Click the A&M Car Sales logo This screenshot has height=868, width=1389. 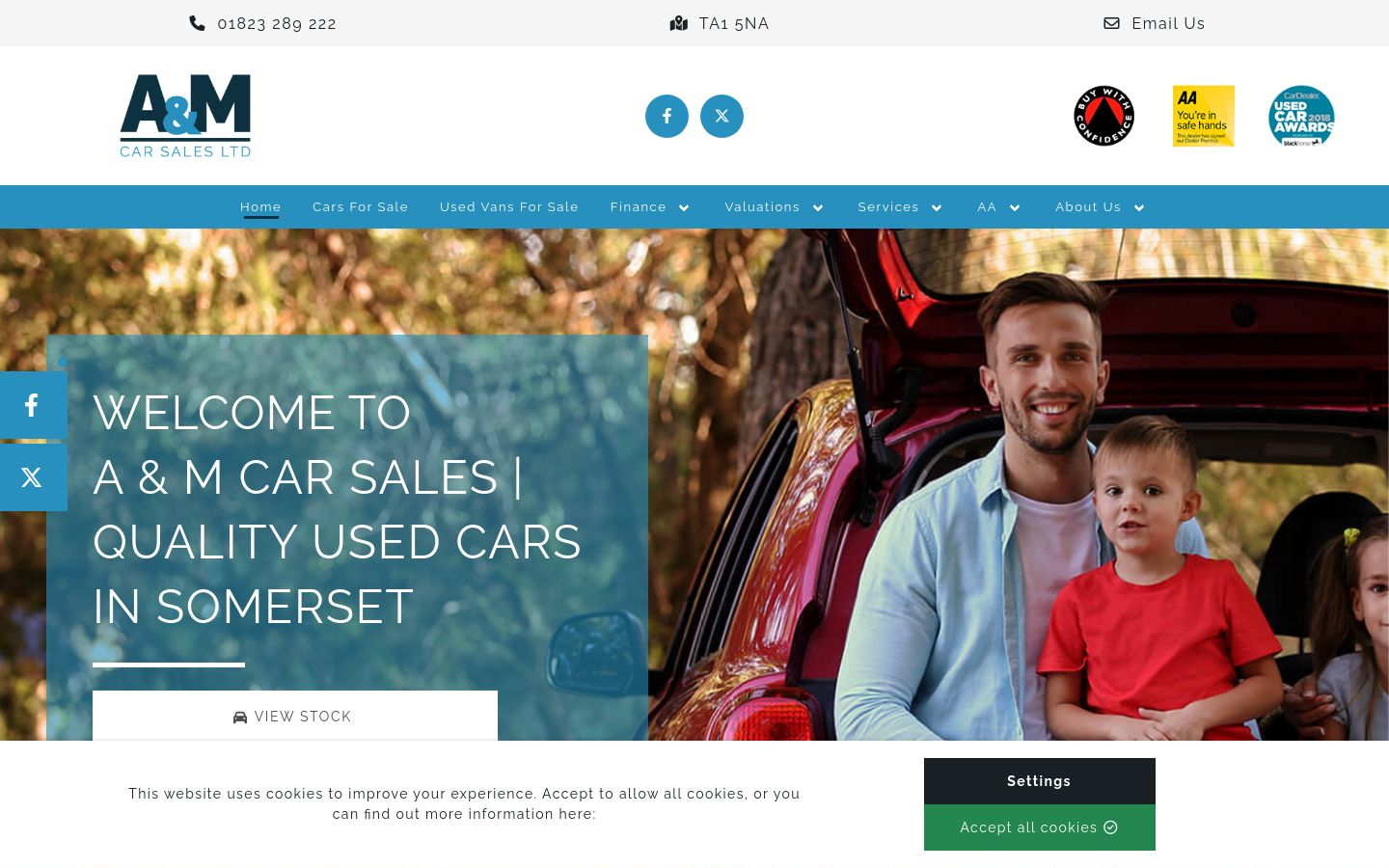click(185, 116)
